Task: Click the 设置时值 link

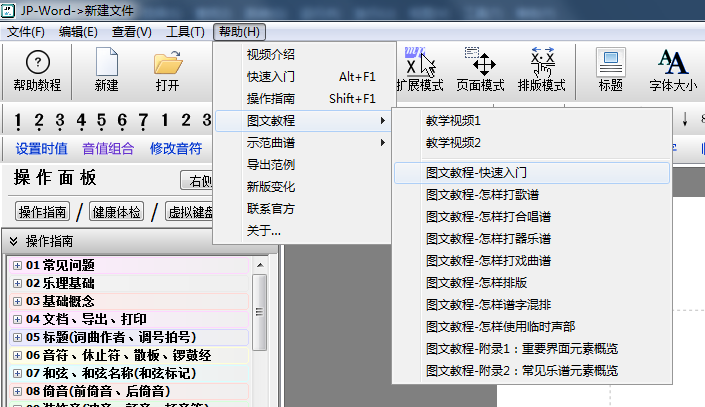Action: pyautogui.click(x=42, y=149)
